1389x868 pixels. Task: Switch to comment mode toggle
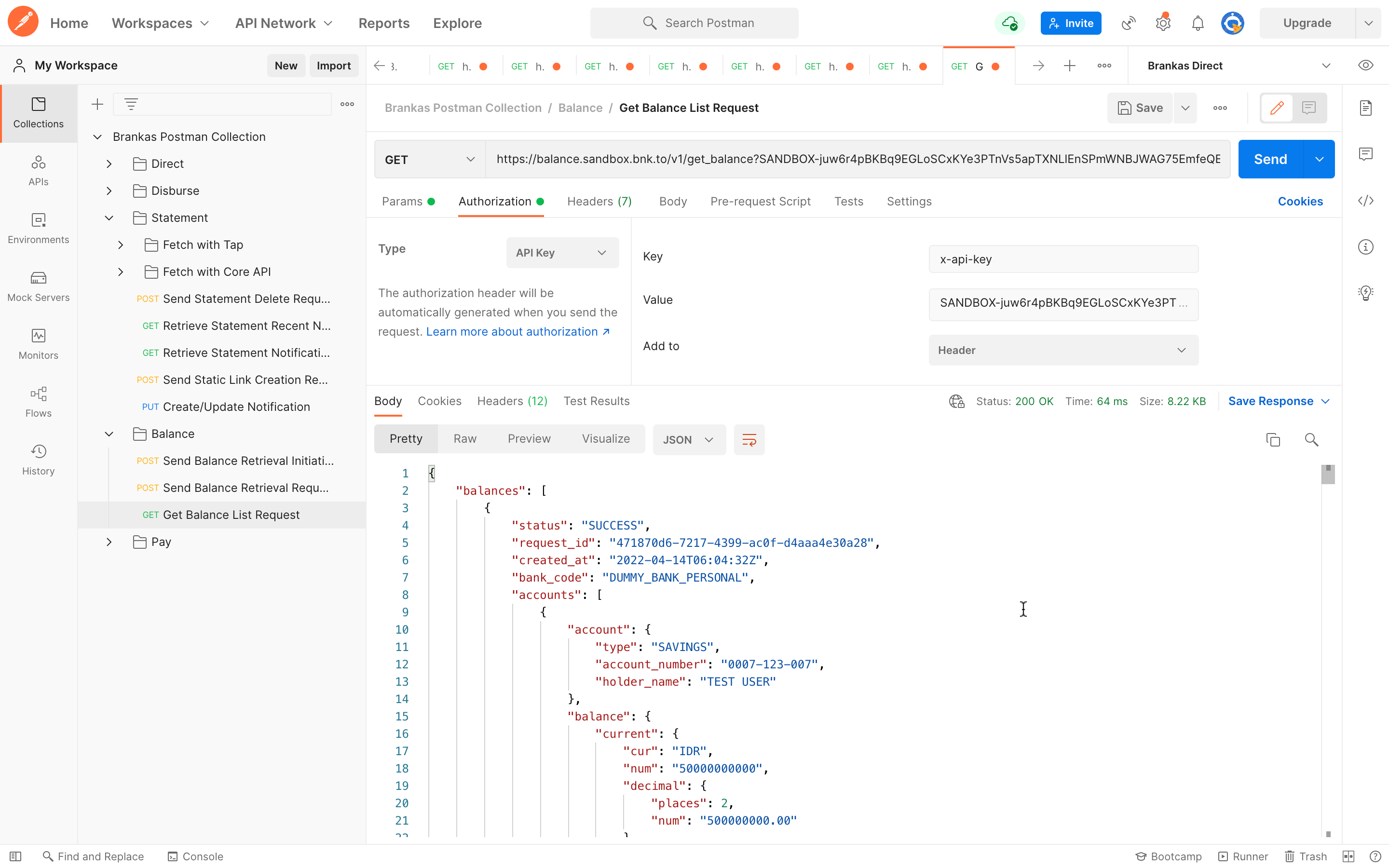click(1308, 108)
